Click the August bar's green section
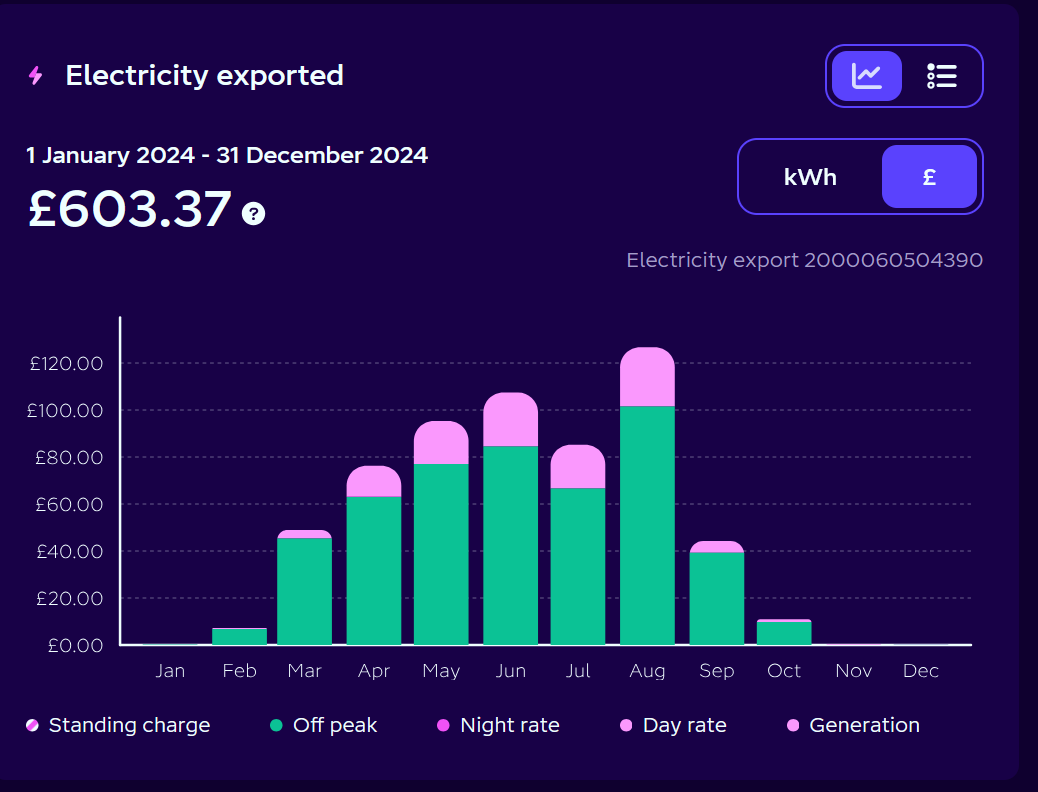Viewport: 1038px width, 792px height. [647, 525]
